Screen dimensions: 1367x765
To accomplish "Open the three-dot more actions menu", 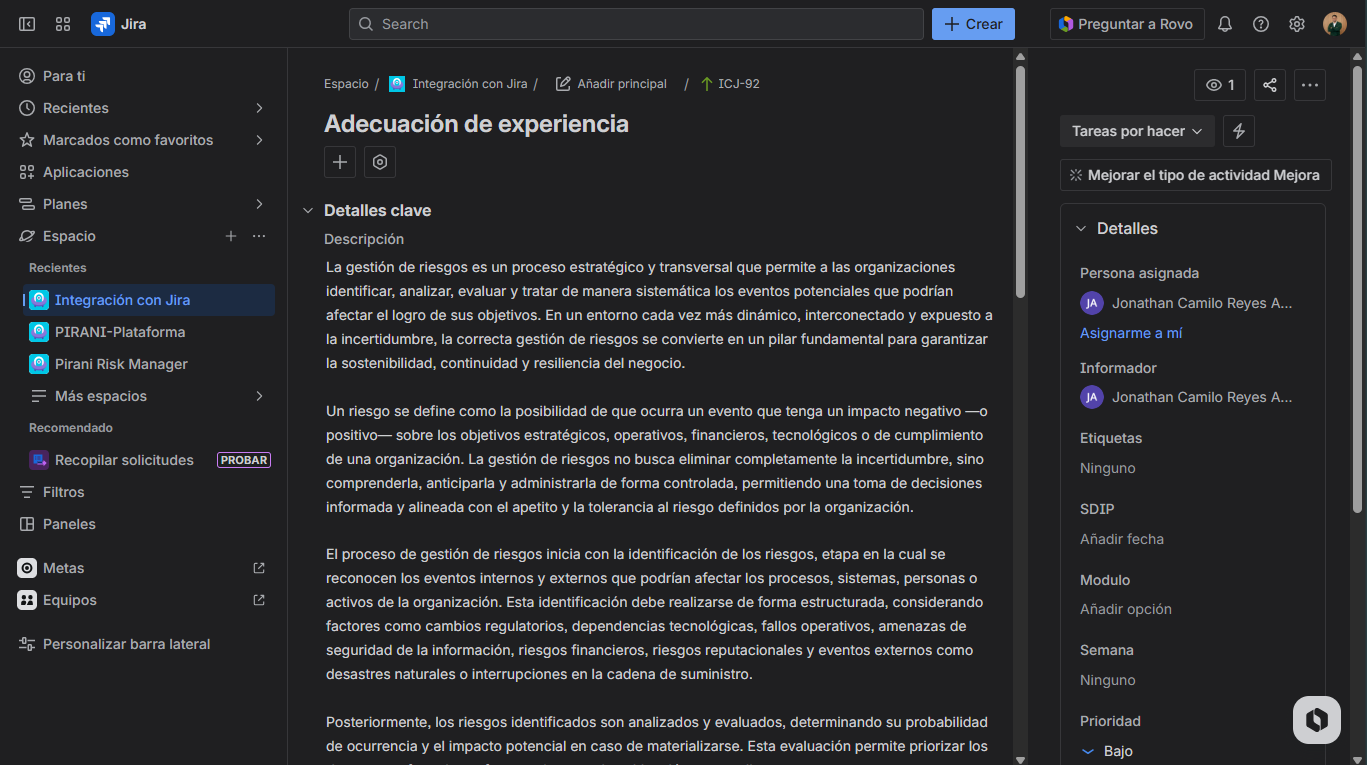I will pos(1310,85).
